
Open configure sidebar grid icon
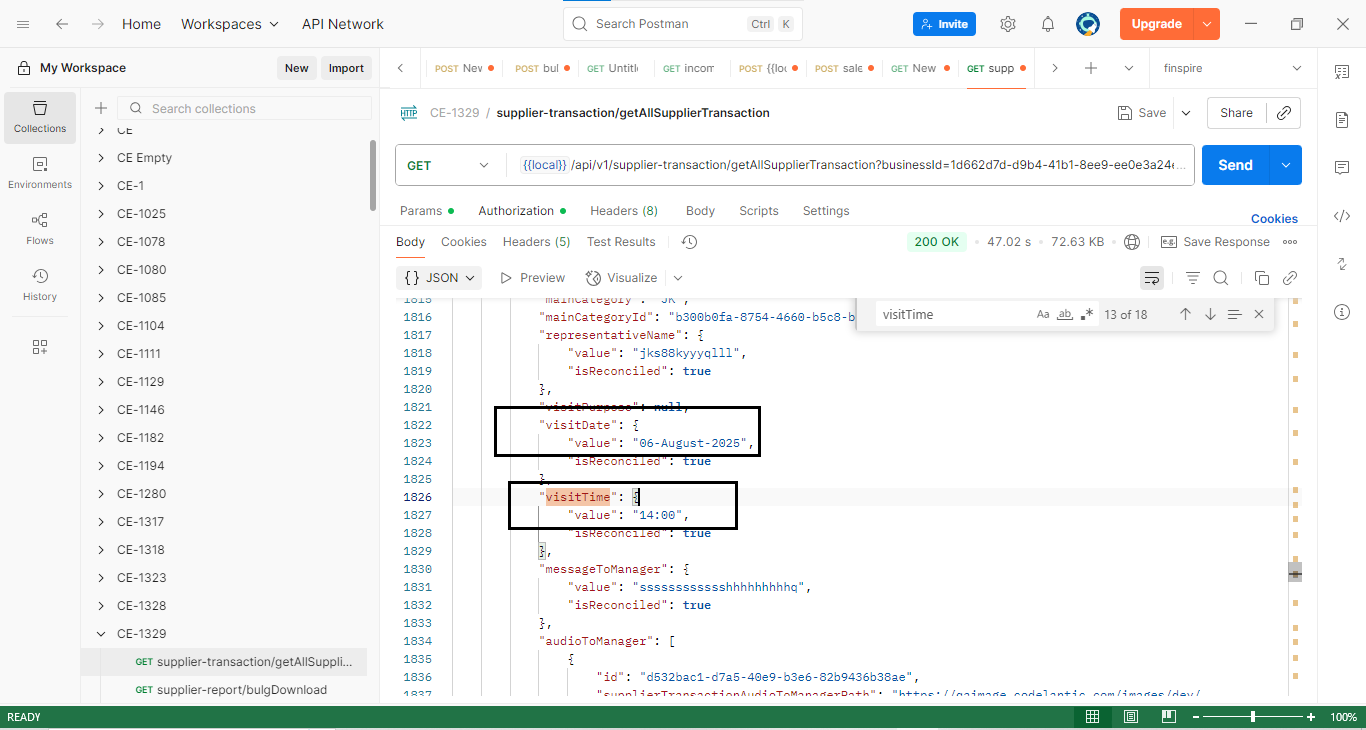click(40, 347)
